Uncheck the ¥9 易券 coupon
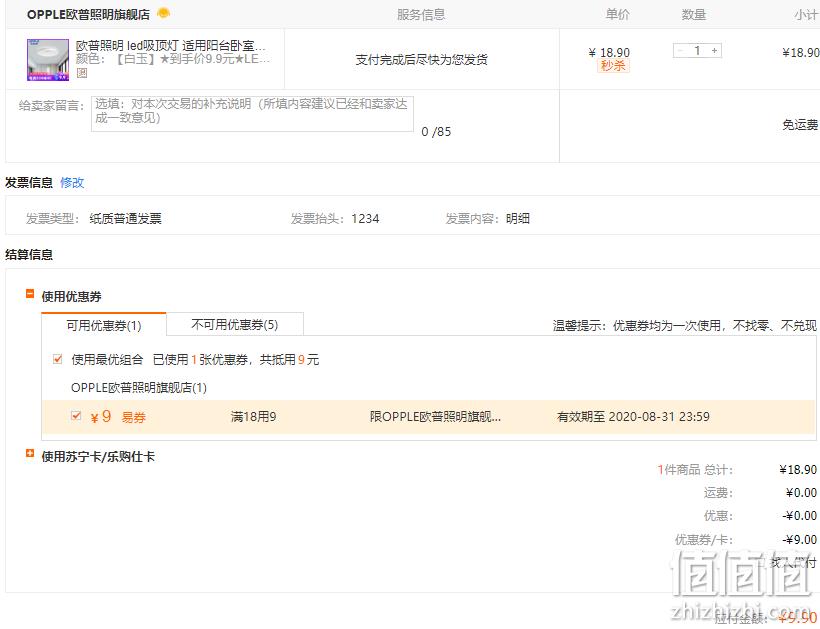 pos(76,416)
